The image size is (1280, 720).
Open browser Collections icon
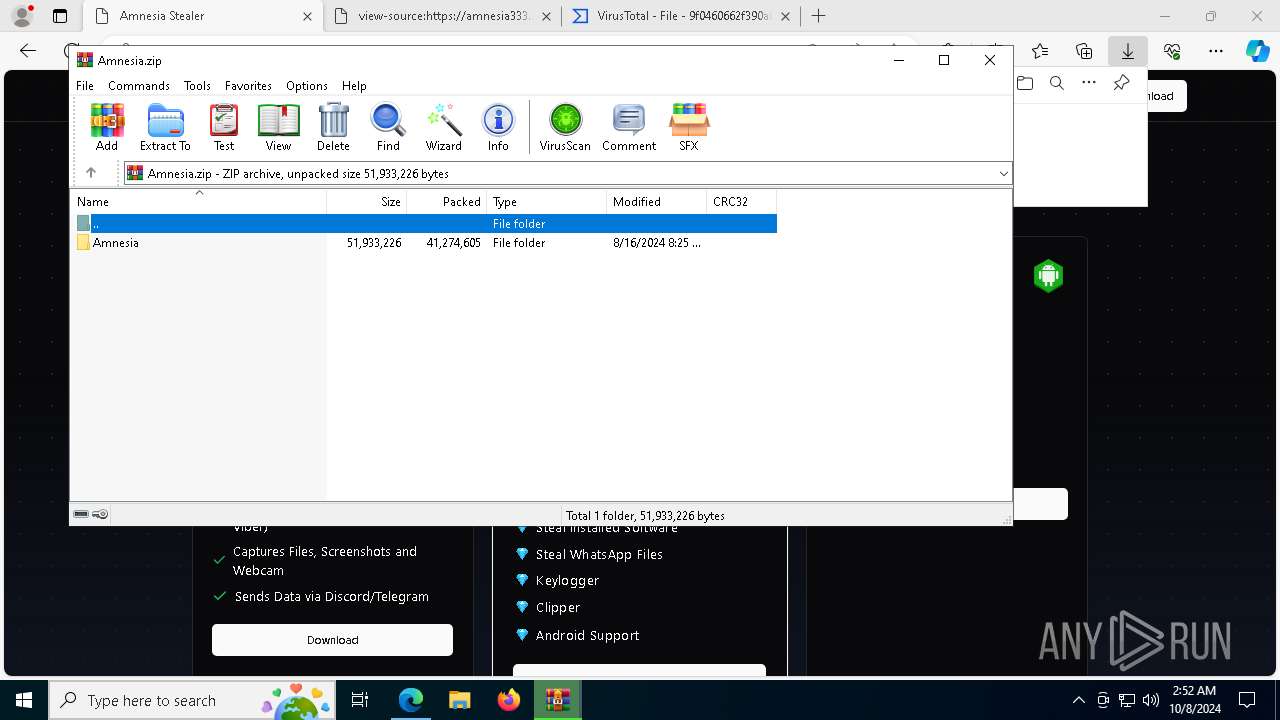(1084, 51)
